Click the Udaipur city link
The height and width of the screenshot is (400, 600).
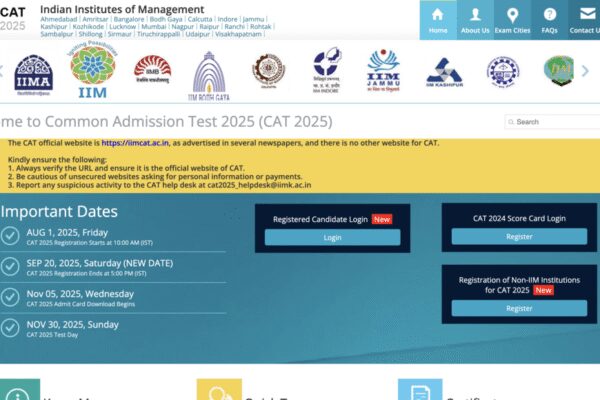click(x=197, y=34)
